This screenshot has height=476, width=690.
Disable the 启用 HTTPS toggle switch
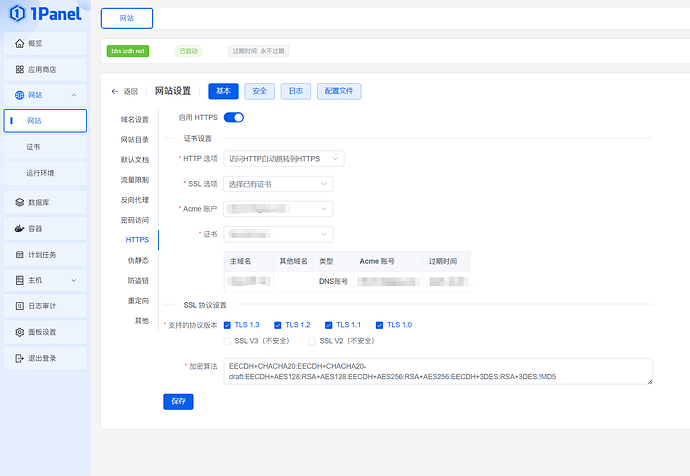[x=234, y=118]
